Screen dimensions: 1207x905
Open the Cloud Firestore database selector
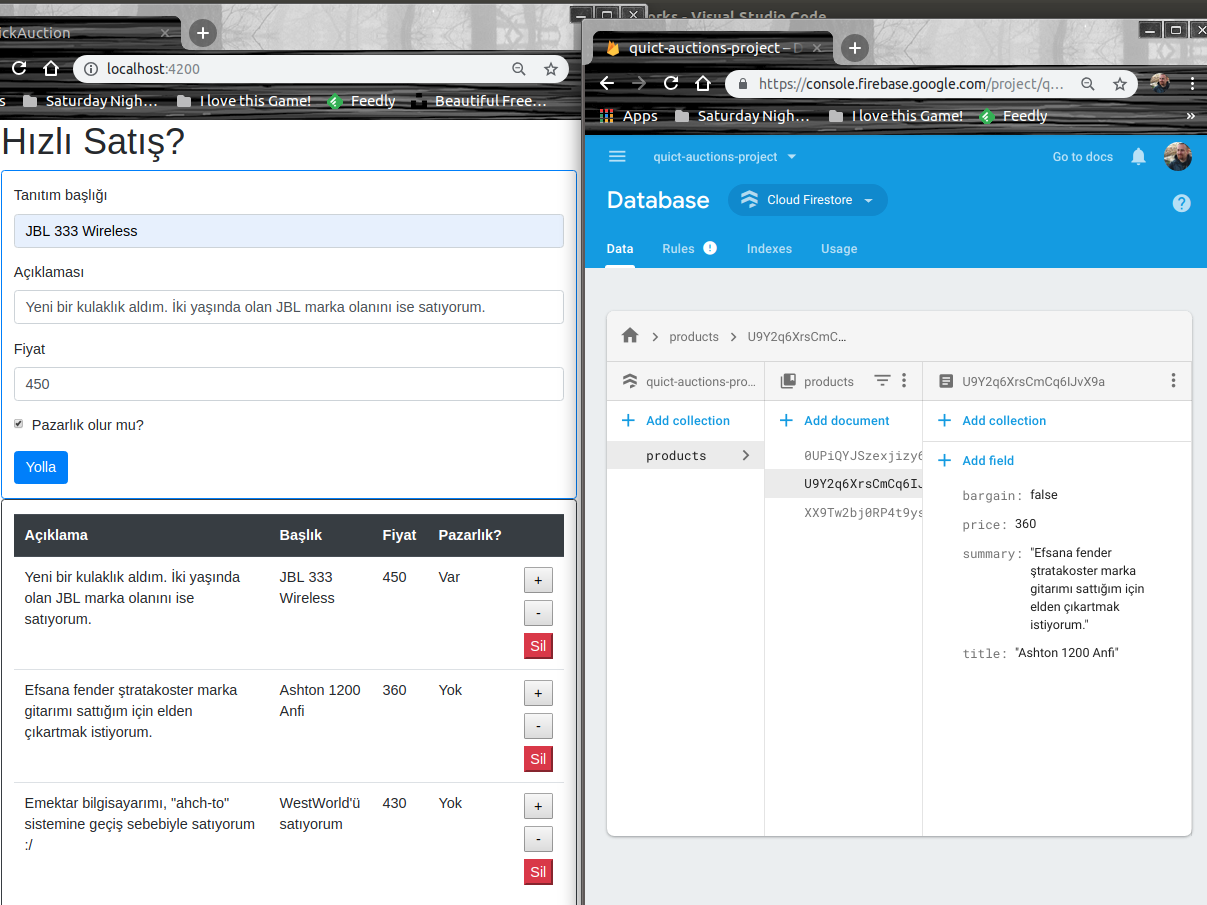(x=808, y=200)
